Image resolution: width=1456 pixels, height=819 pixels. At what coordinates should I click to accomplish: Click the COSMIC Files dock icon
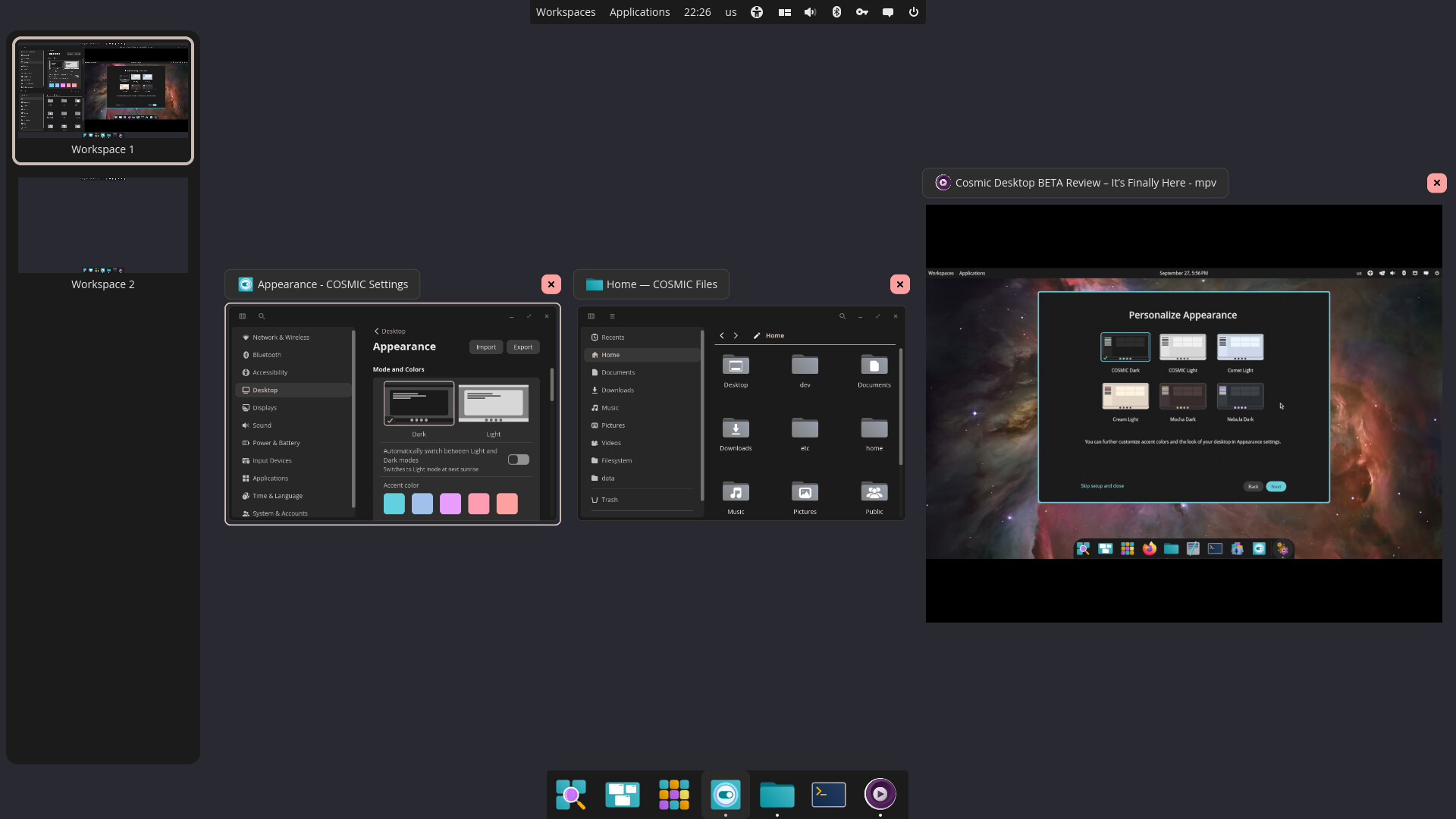777,794
